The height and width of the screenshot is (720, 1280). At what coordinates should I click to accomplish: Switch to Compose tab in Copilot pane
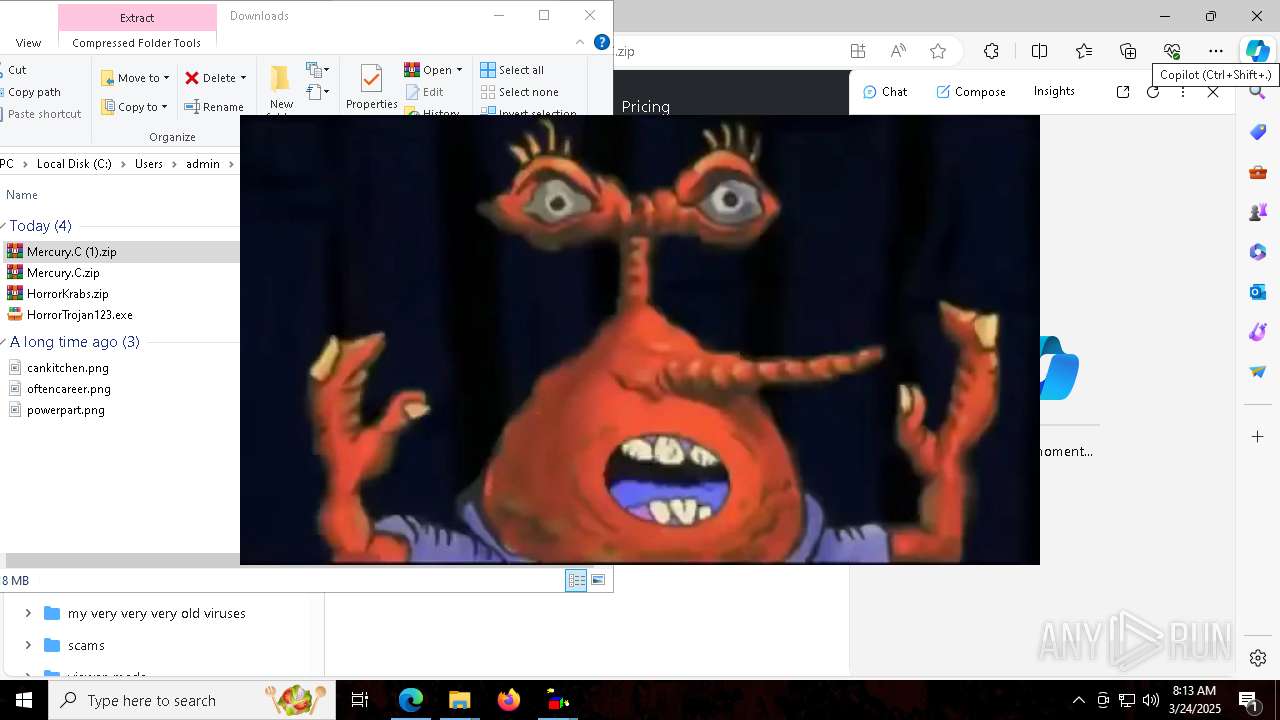coord(971,91)
